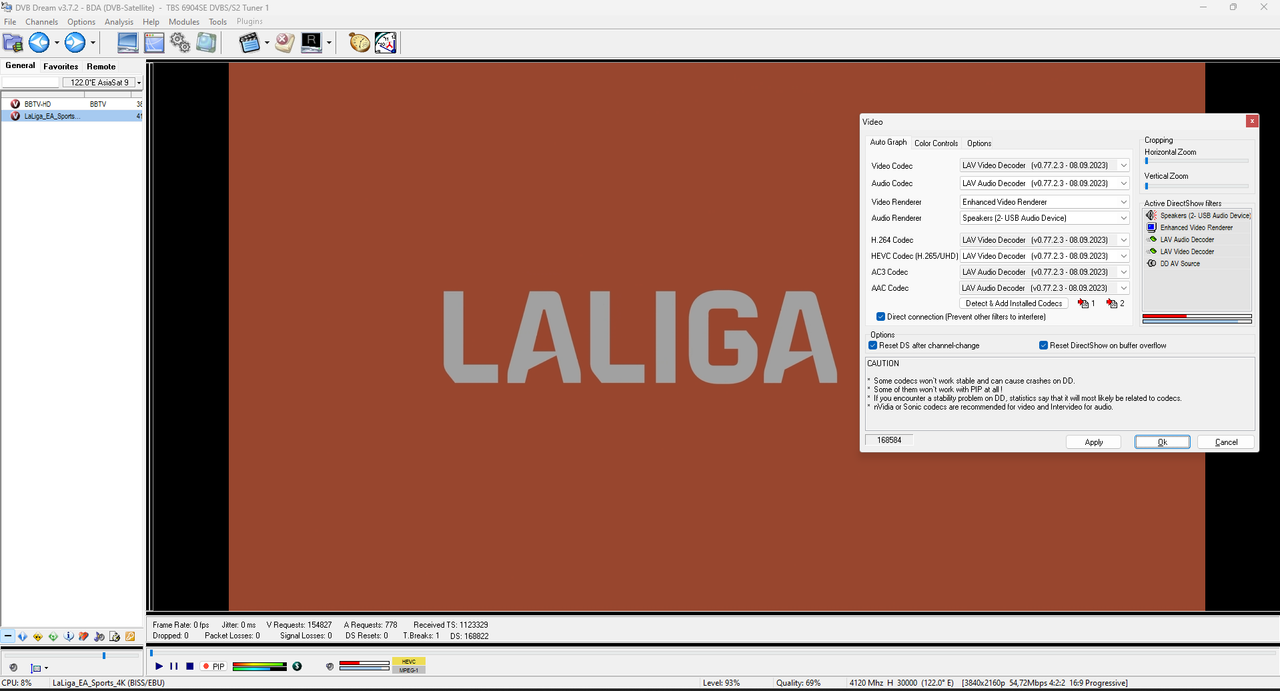Toggle Reset DirectShow on buffer overflow

point(1043,345)
